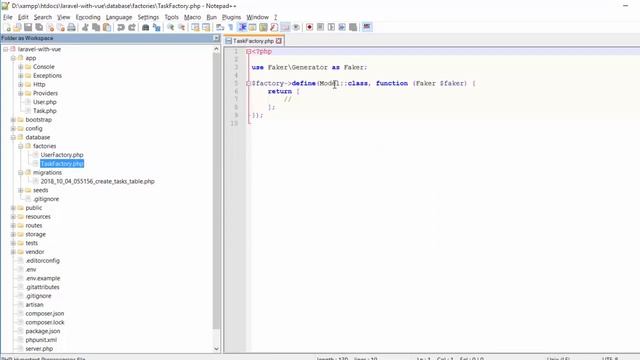Viewport: 640px width, 360px height.
Task: Open the Encoding menu
Action: [x=88, y=17]
